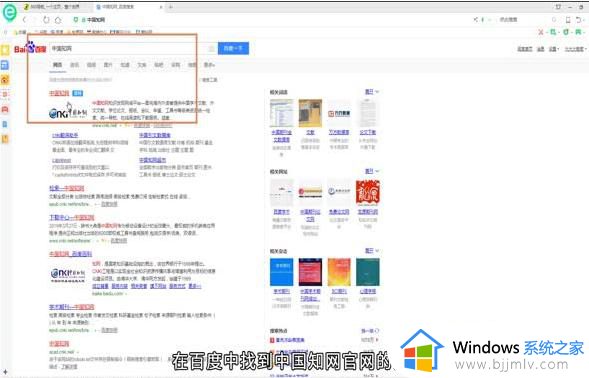589x378 pixels.
Task: Click the 360 browser logo icon
Action: coord(9,12)
